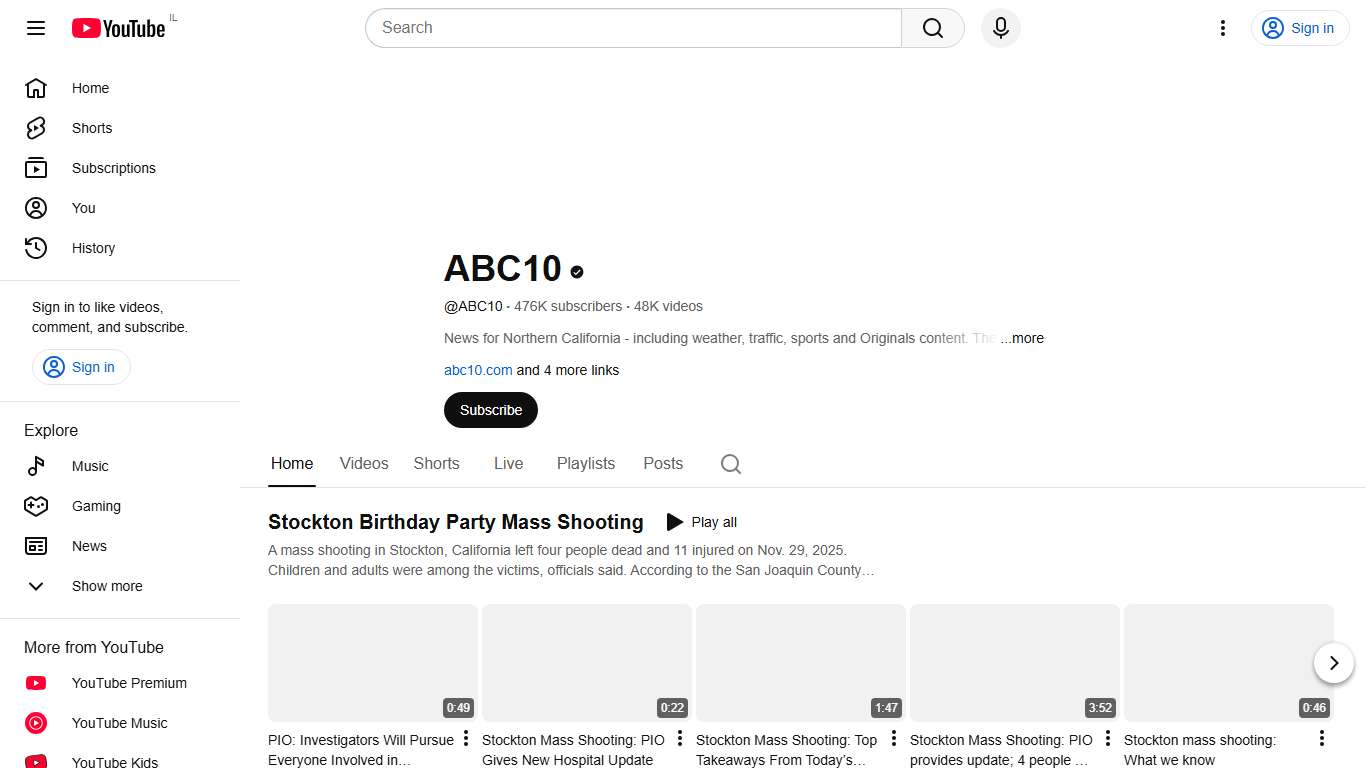Open the hamburger menu
This screenshot has width=1366, height=768.
tap(35, 28)
